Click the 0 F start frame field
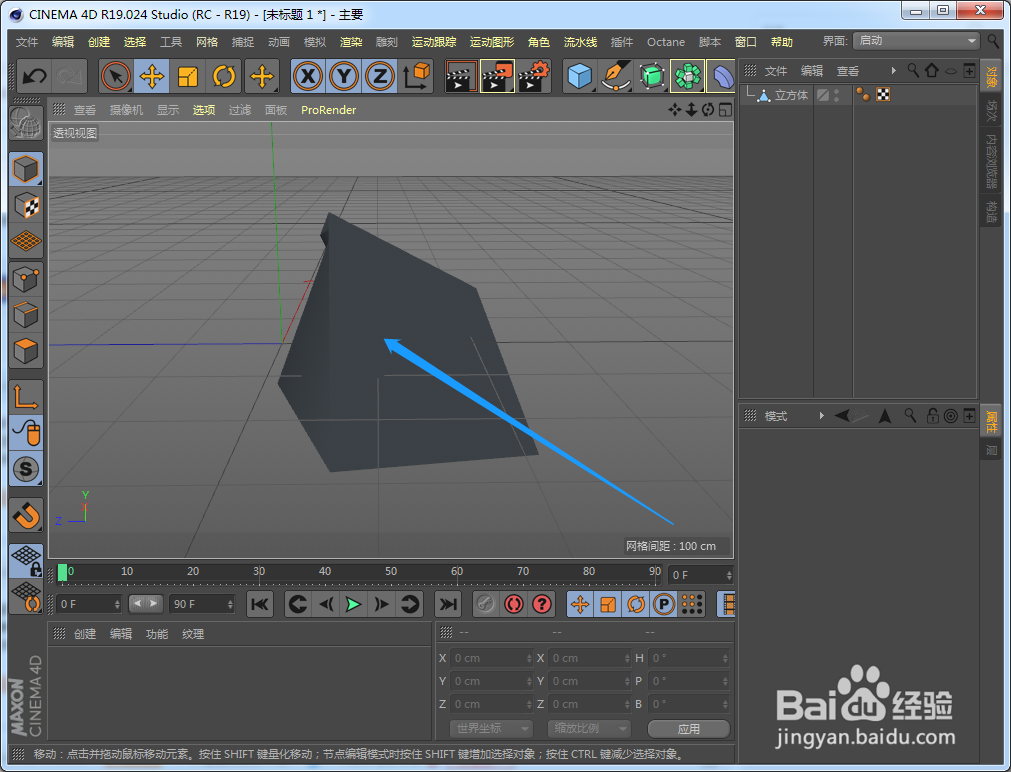The height and width of the screenshot is (772, 1011). point(89,604)
